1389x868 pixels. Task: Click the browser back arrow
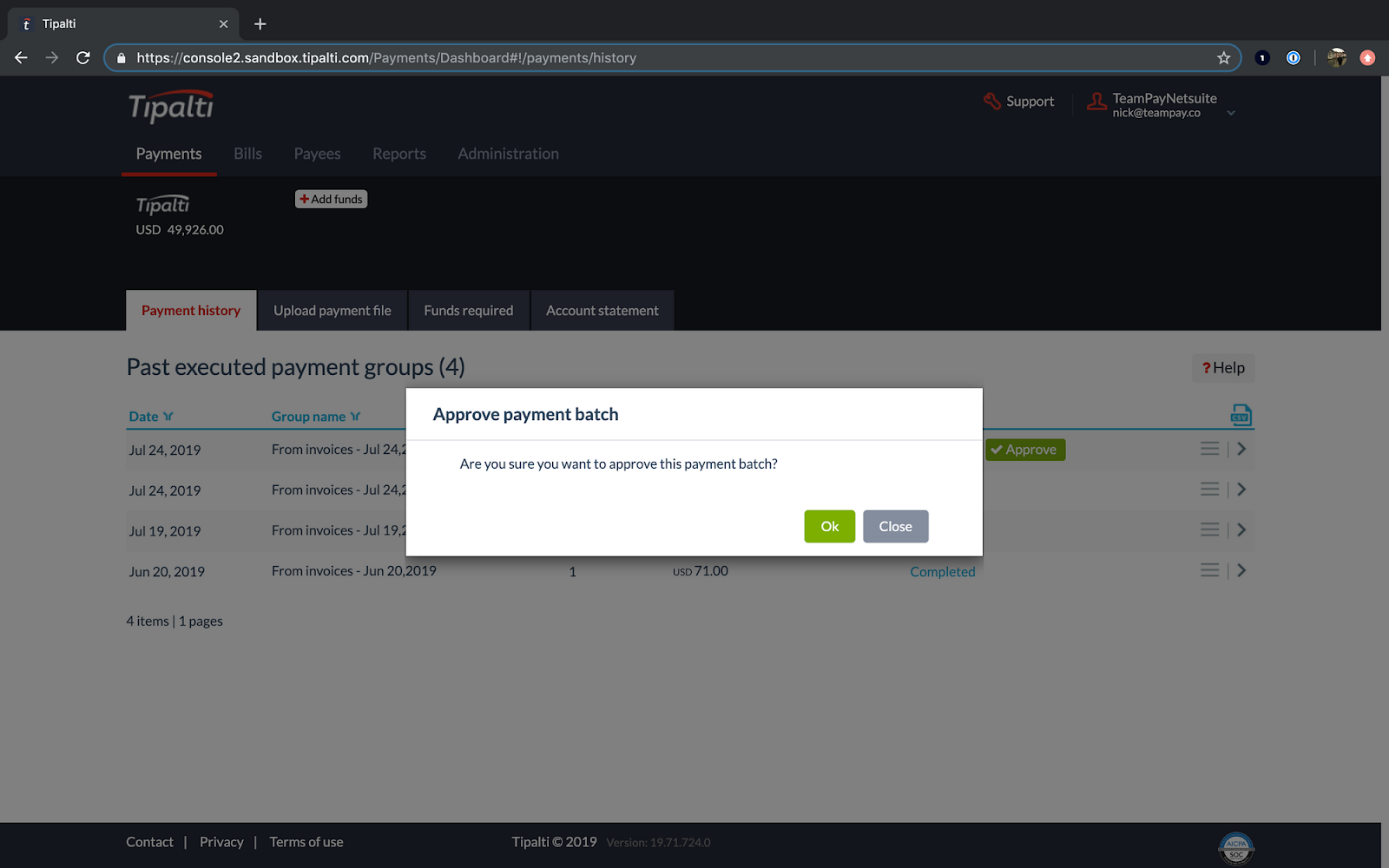[21, 57]
